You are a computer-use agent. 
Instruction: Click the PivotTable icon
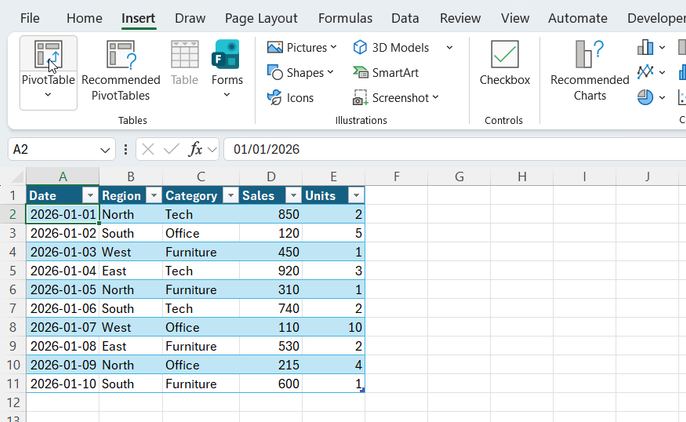pyautogui.click(x=48, y=55)
